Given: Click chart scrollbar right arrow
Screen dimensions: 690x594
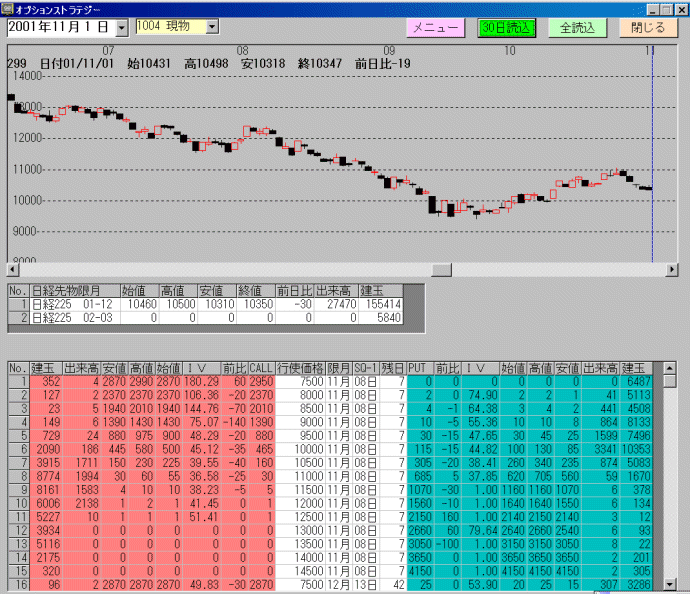Looking at the screenshot, I should [x=672, y=269].
